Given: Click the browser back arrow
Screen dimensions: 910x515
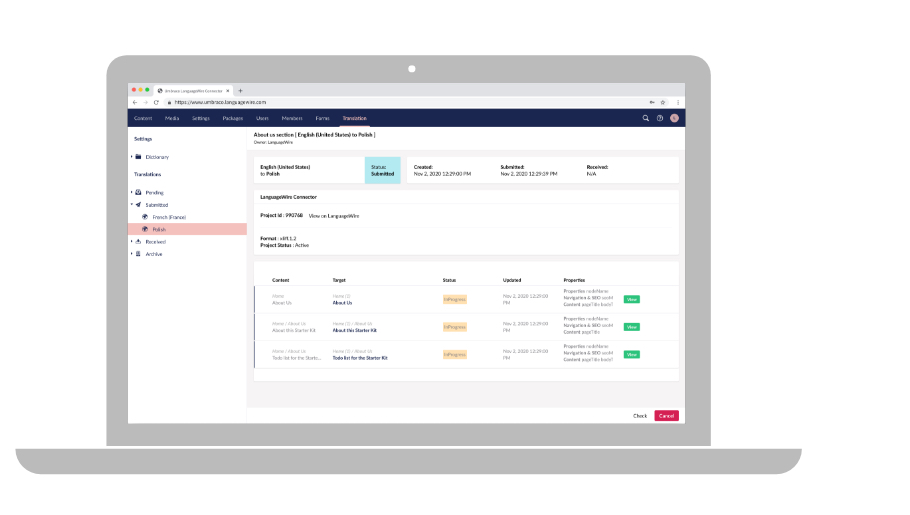Looking at the screenshot, I should coord(135,102).
